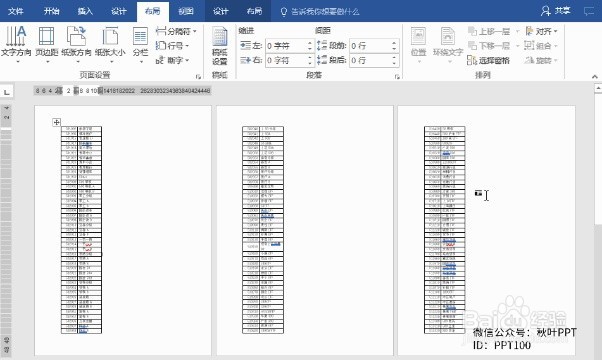Open the 文字方向 text direction menu

[x=16, y=44]
